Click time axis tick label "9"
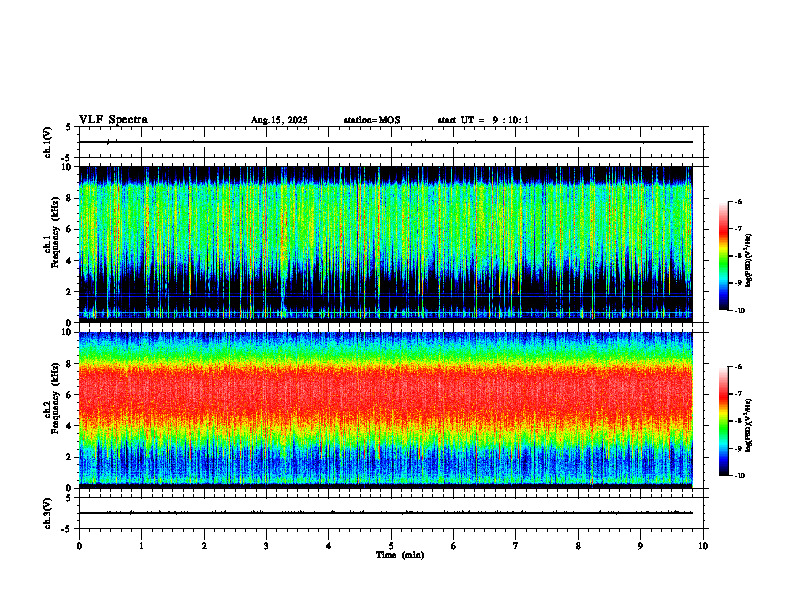Image resolution: width=792 pixels, height=612 pixels. tap(640, 546)
